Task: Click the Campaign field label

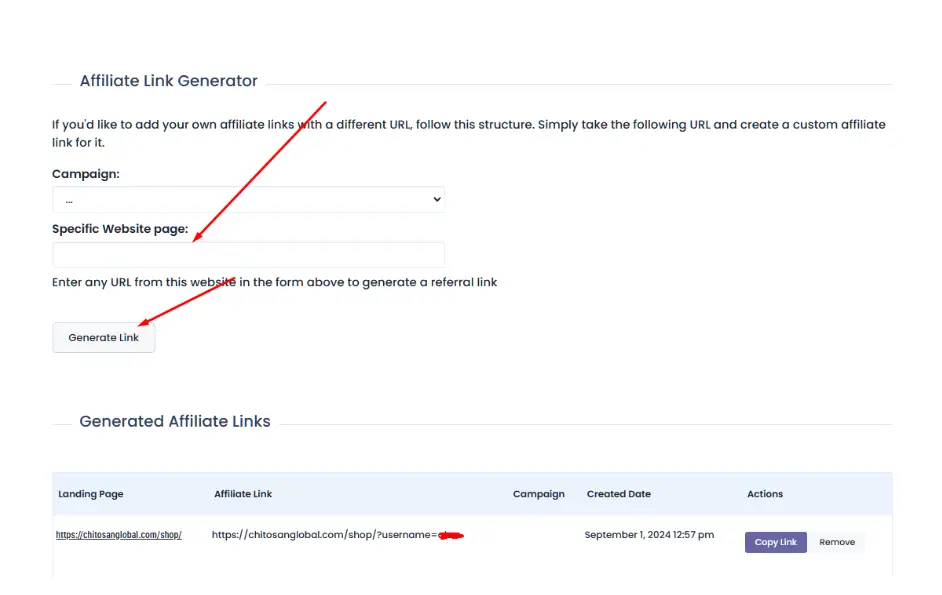Action: (86, 174)
